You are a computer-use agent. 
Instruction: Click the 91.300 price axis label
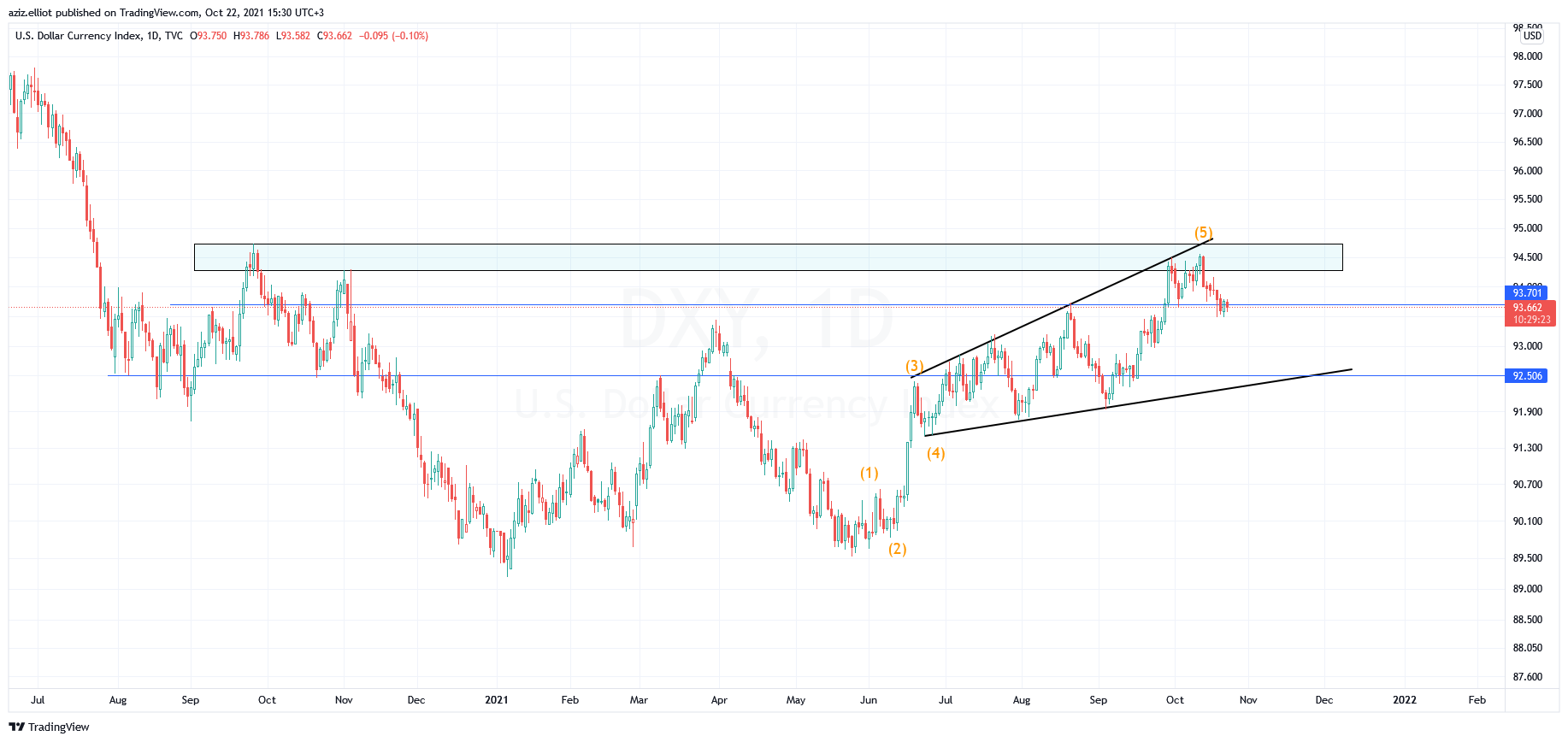(1528, 448)
